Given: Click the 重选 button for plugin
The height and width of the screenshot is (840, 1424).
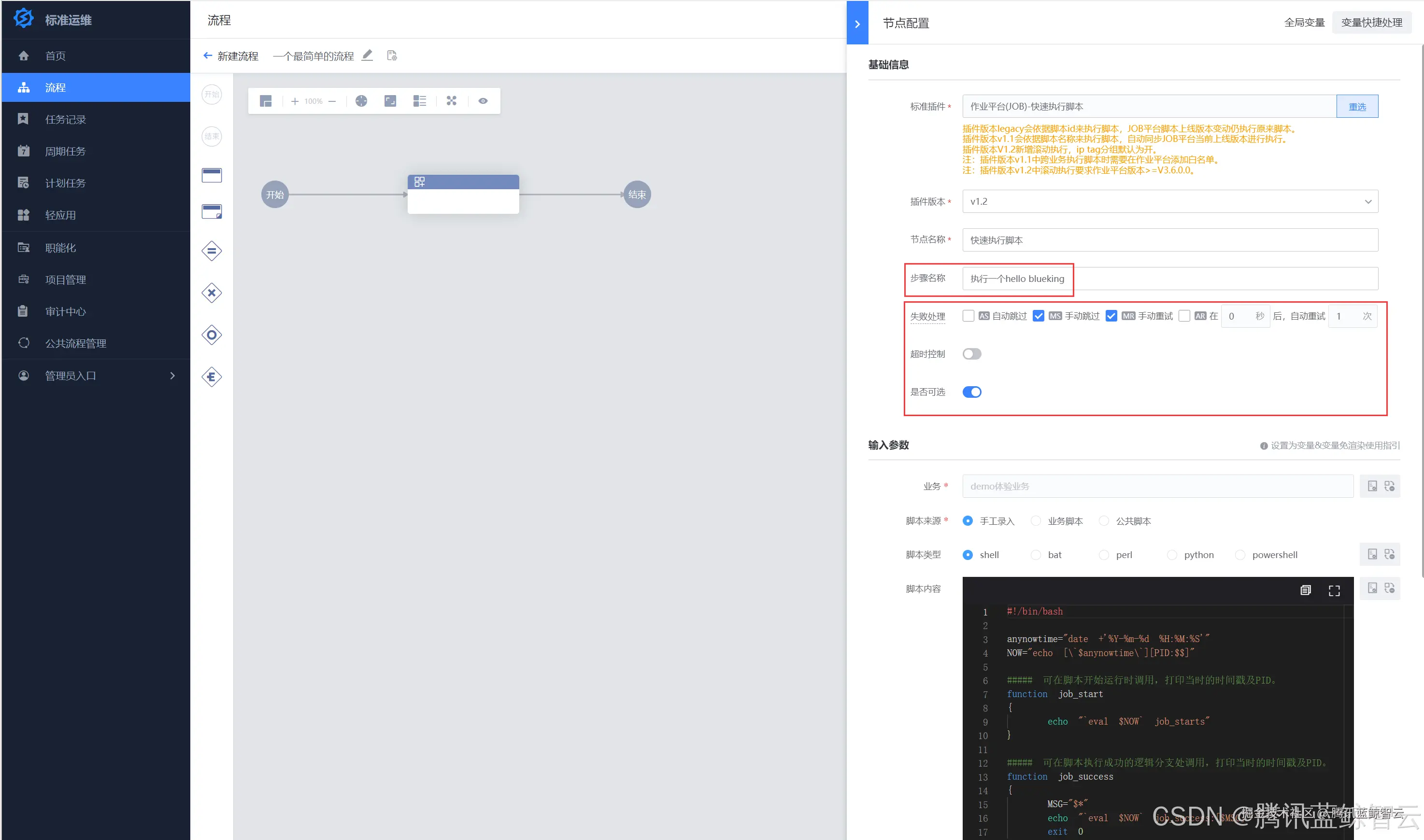Looking at the screenshot, I should click(x=1357, y=106).
